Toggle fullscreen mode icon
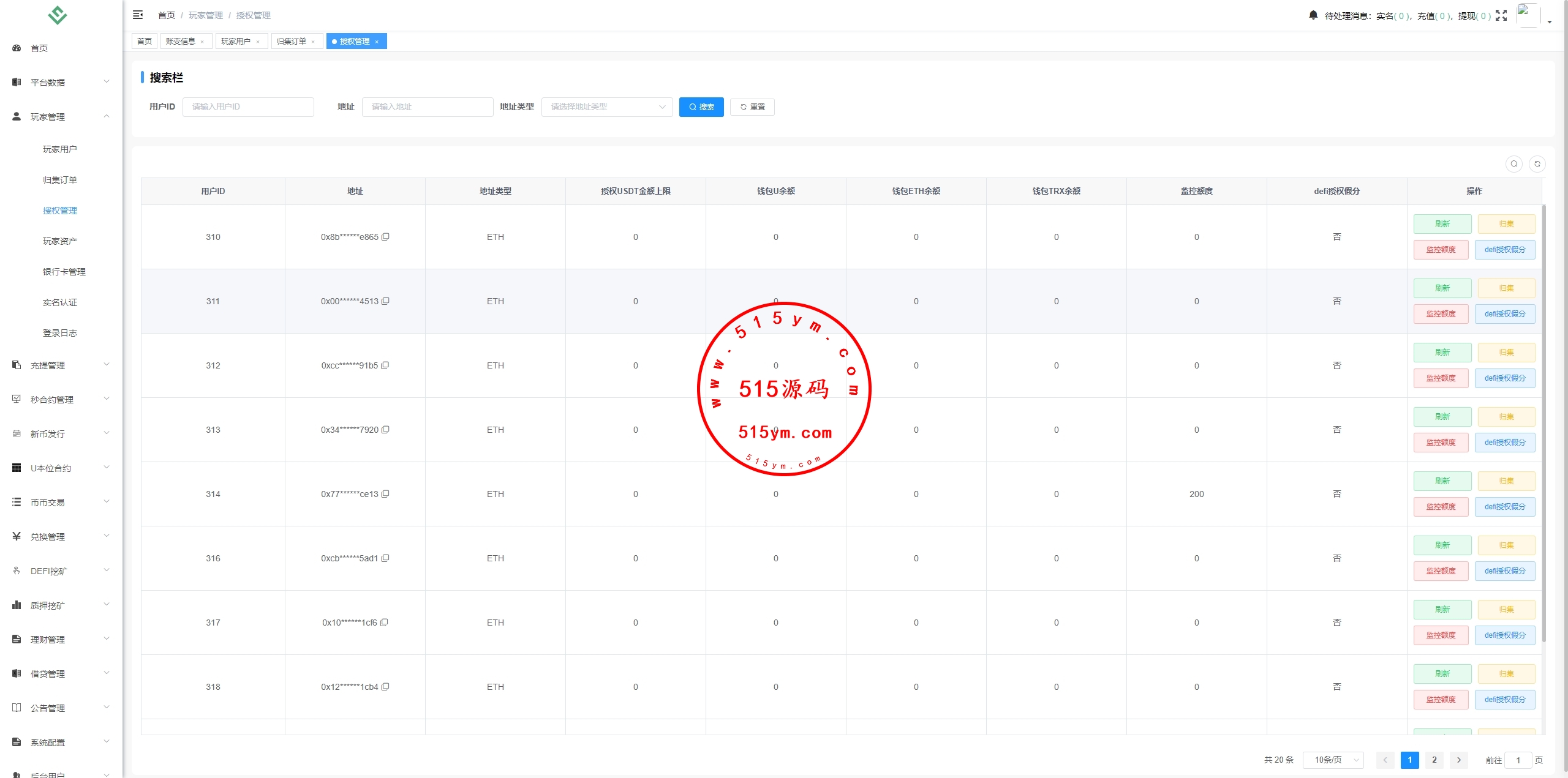Viewport: 1568px width, 778px height. coord(1501,15)
